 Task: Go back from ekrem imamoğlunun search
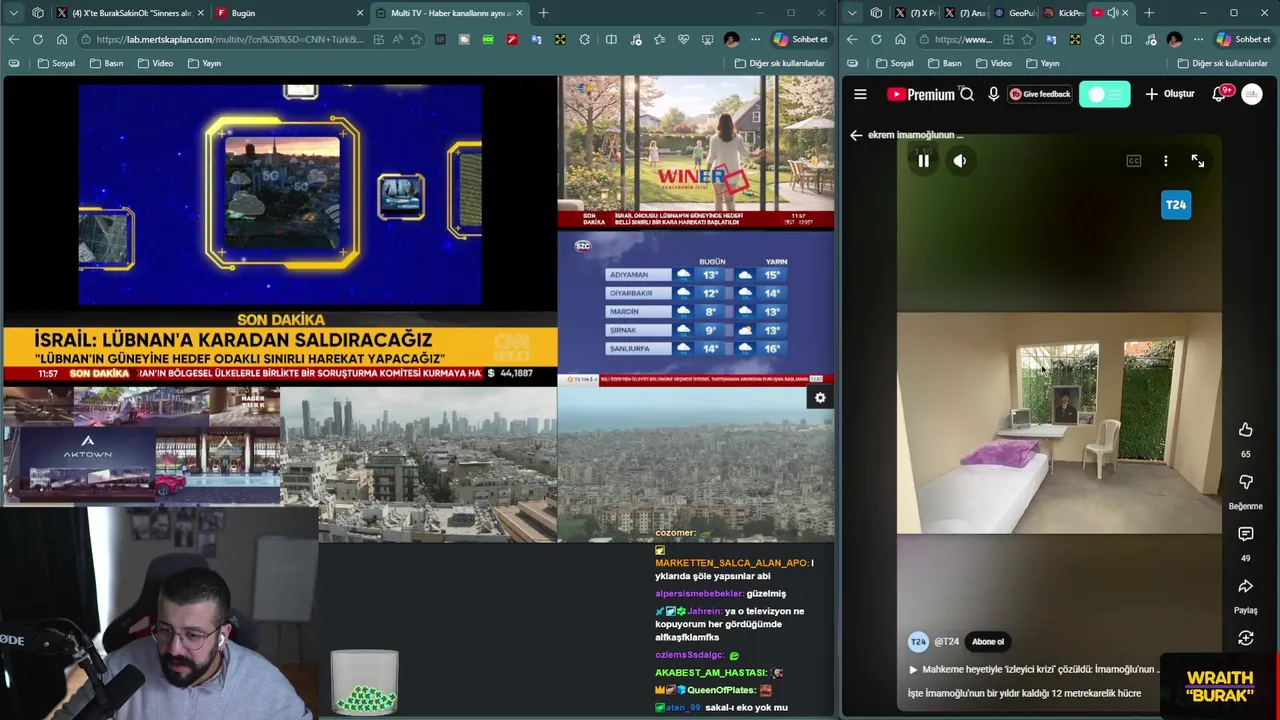[x=856, y=135]
